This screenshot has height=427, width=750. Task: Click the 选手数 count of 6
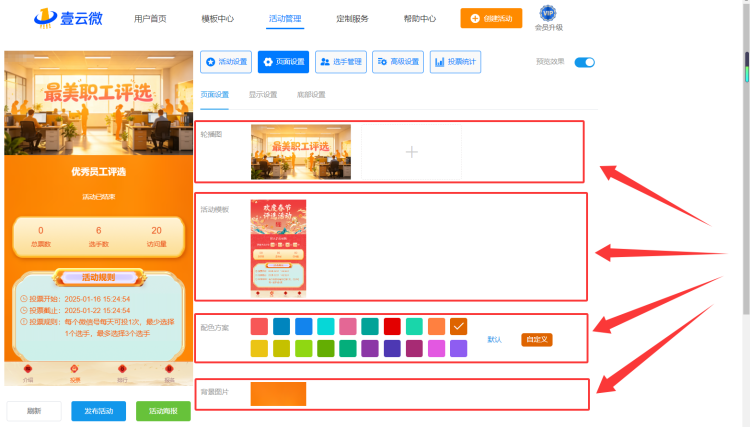(99, 230)
